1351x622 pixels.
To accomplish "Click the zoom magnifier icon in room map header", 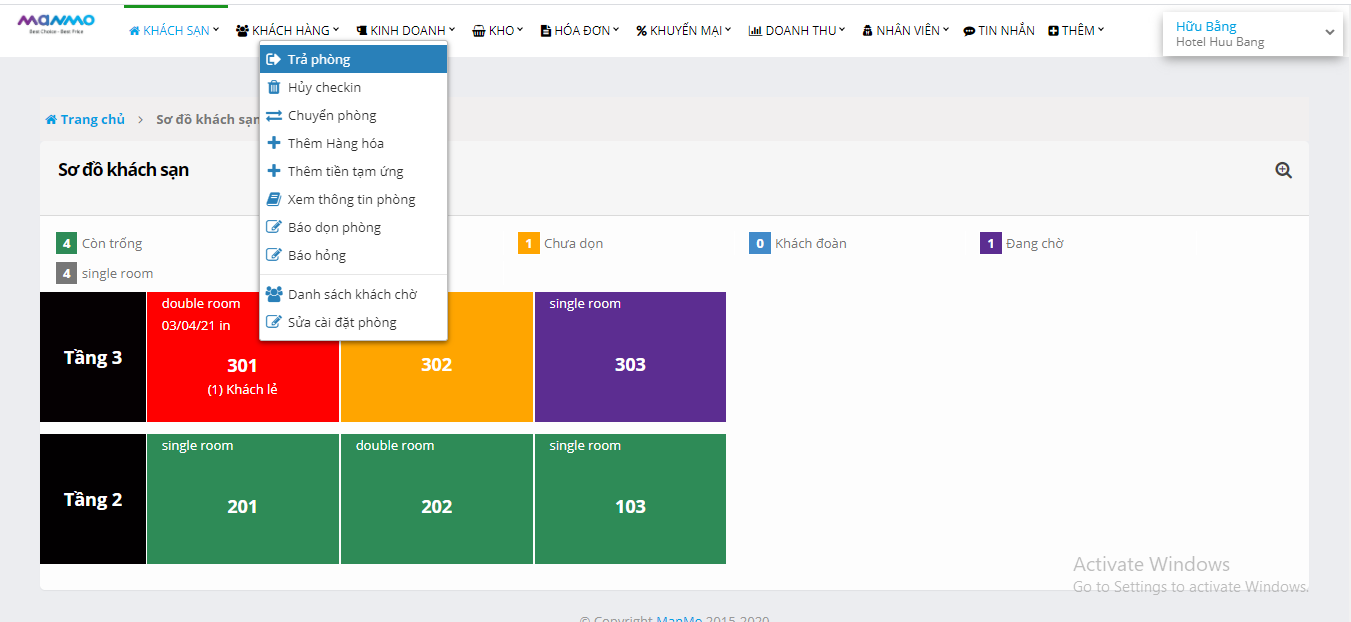I will [x=1283, y=170].
